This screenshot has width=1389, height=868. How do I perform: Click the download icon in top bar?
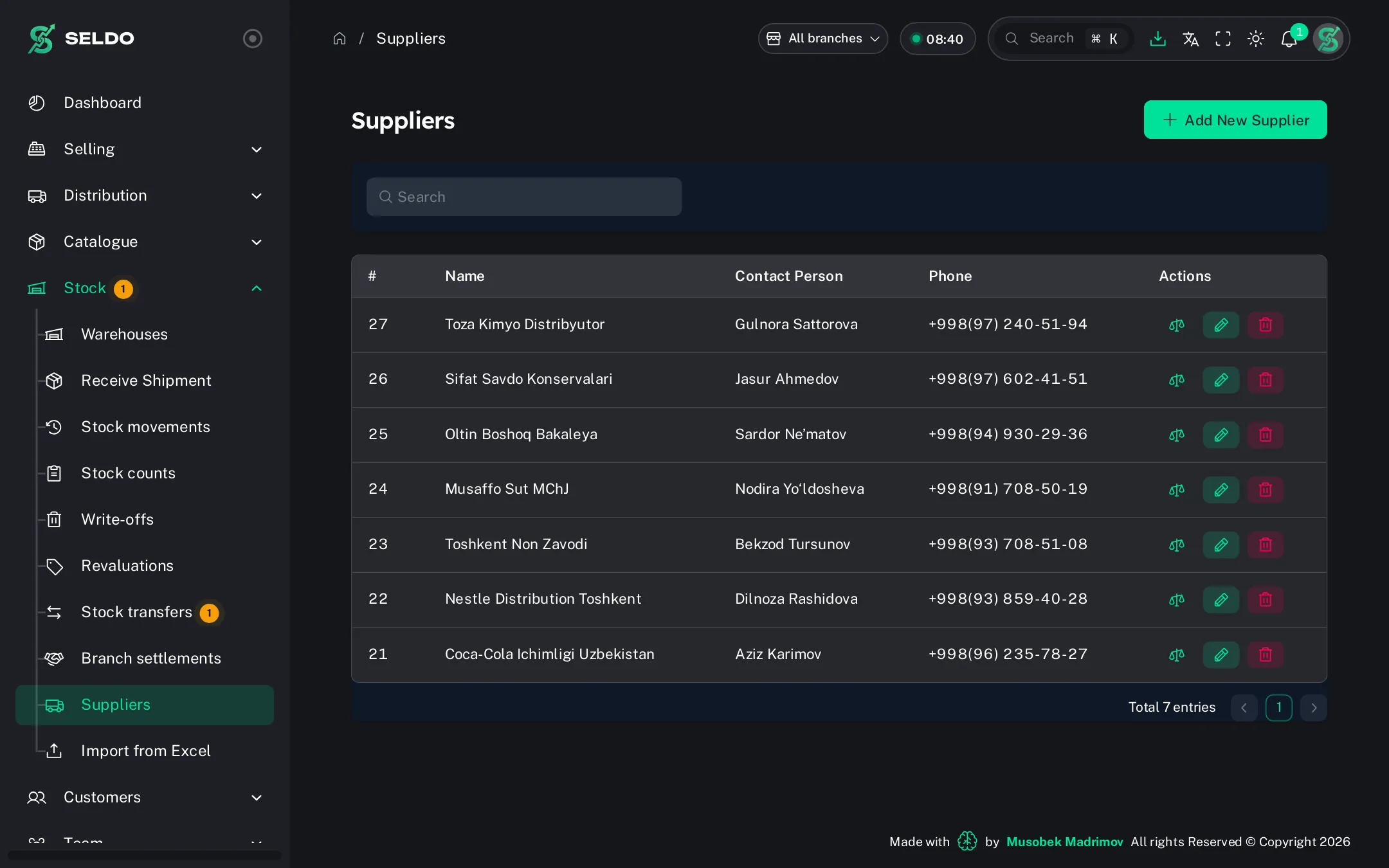[1157, 39]
